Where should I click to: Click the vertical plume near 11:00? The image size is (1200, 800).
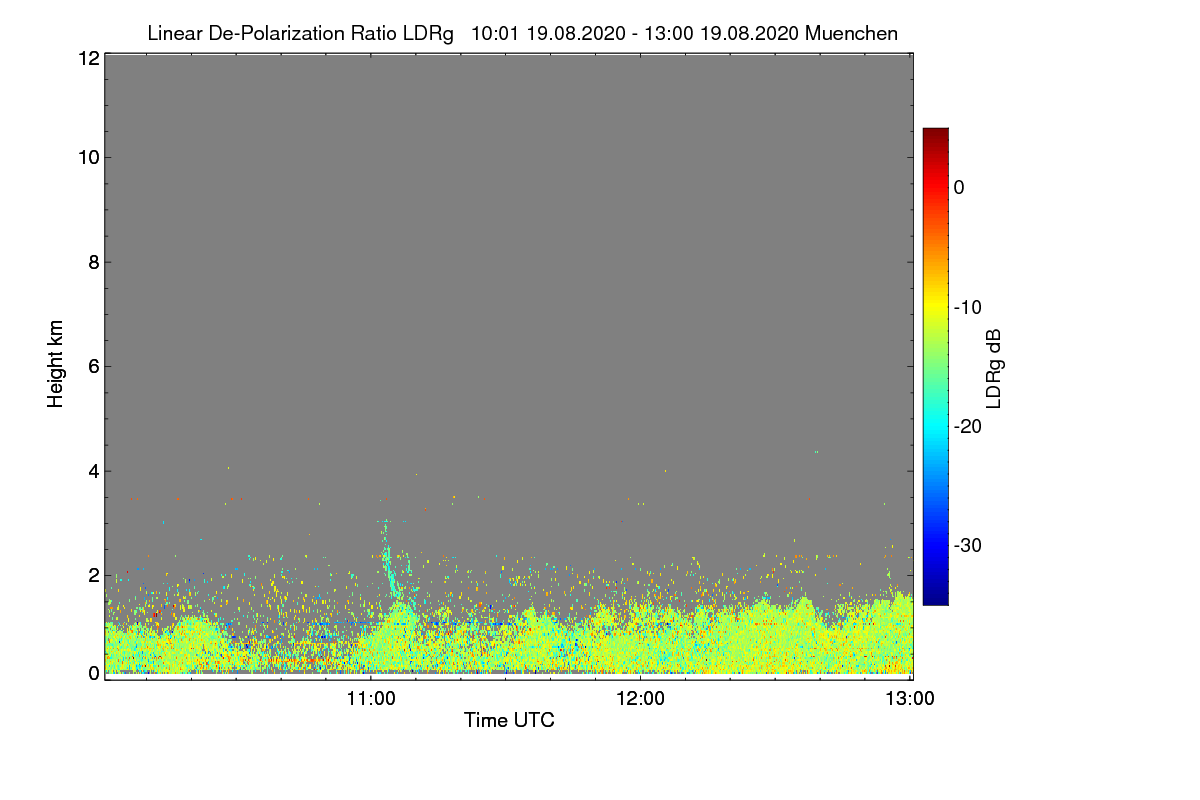pyautogui.click(x=390, y=565)
